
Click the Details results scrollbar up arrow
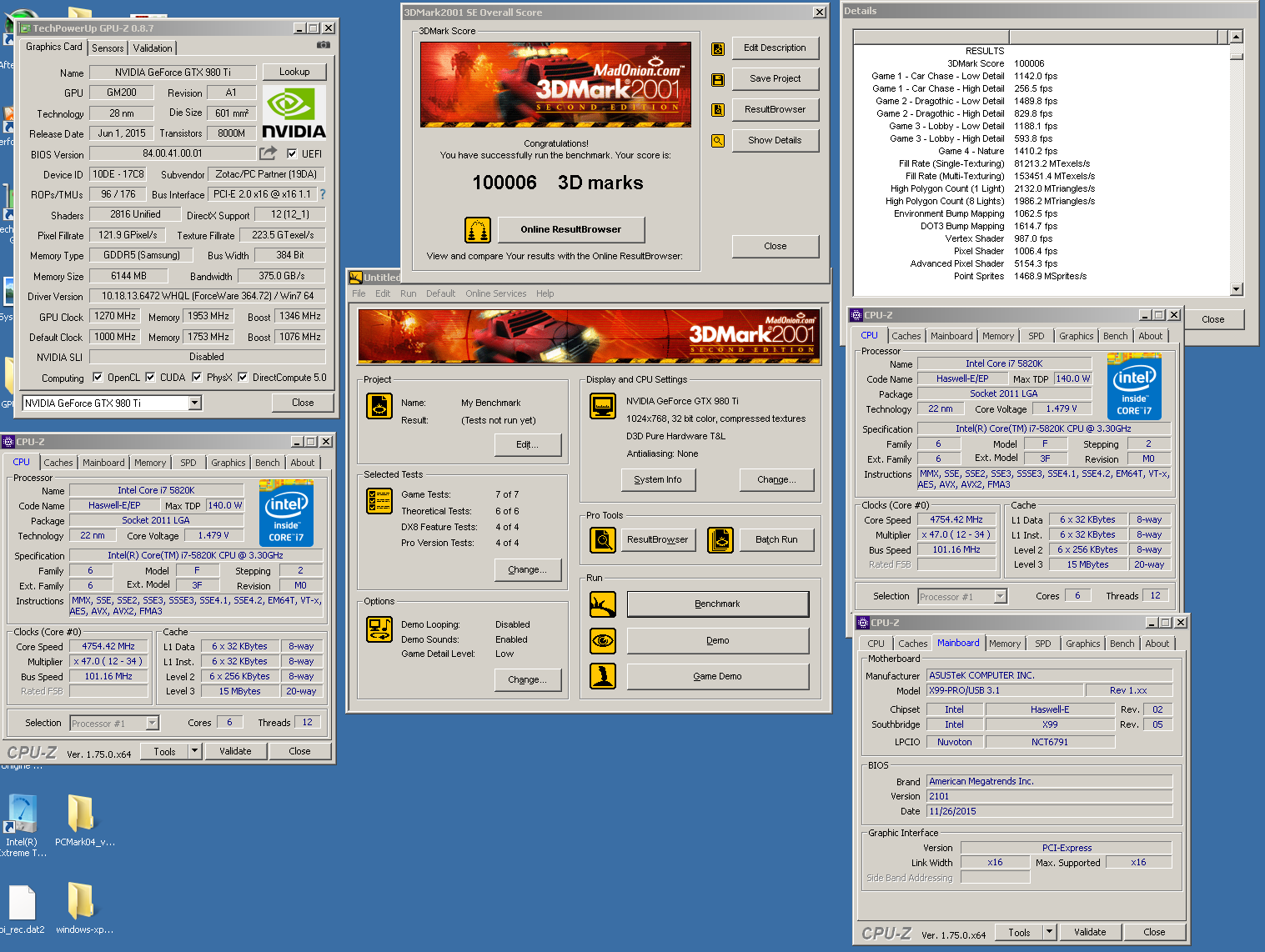[x=1237, y=37]
